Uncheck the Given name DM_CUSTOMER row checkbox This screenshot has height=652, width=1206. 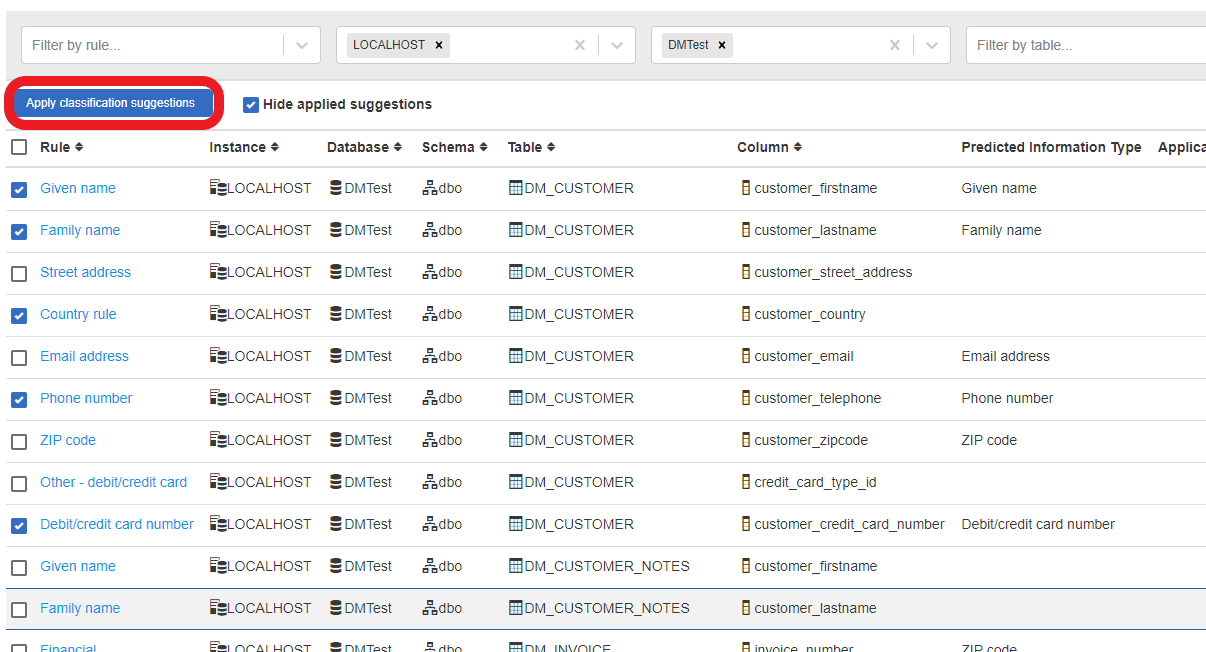[19, 189]
